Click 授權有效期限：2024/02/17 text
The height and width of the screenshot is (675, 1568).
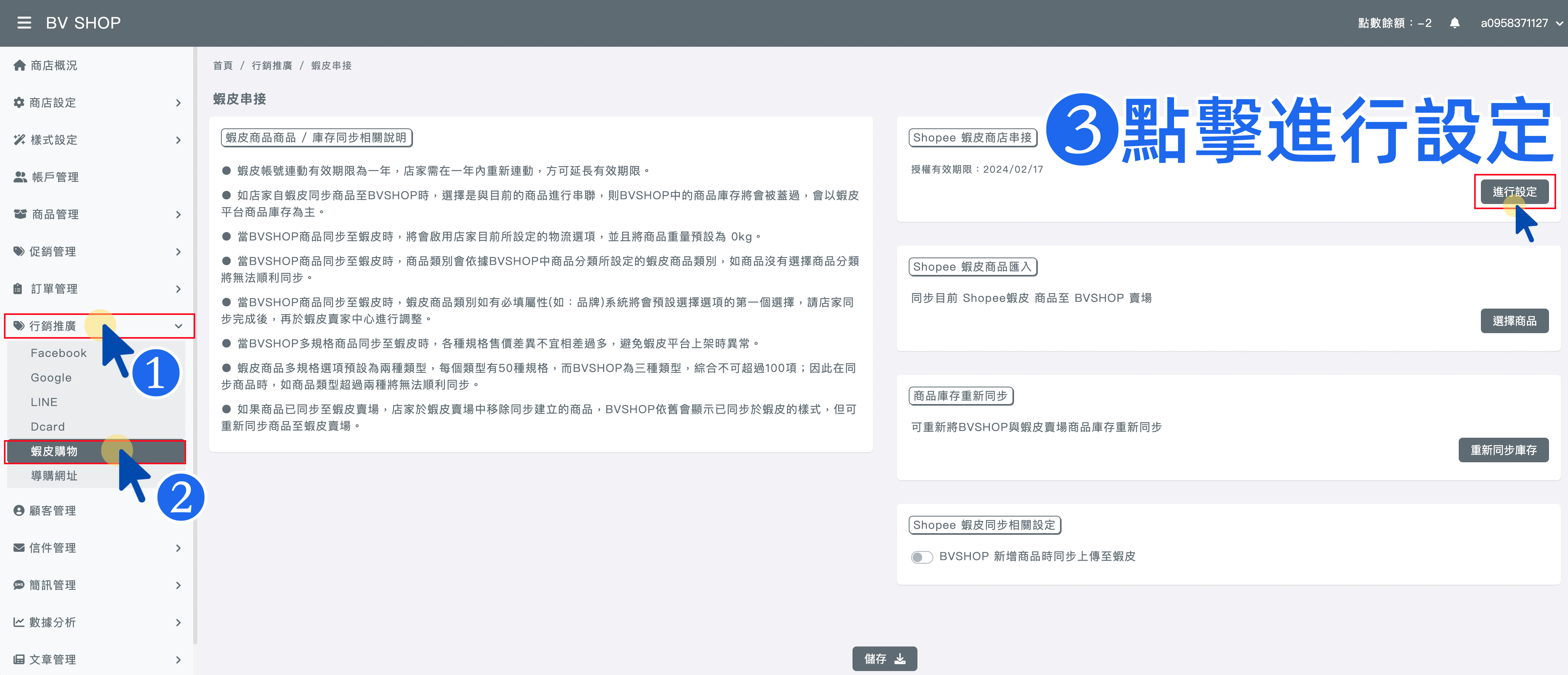pos(977,170)
